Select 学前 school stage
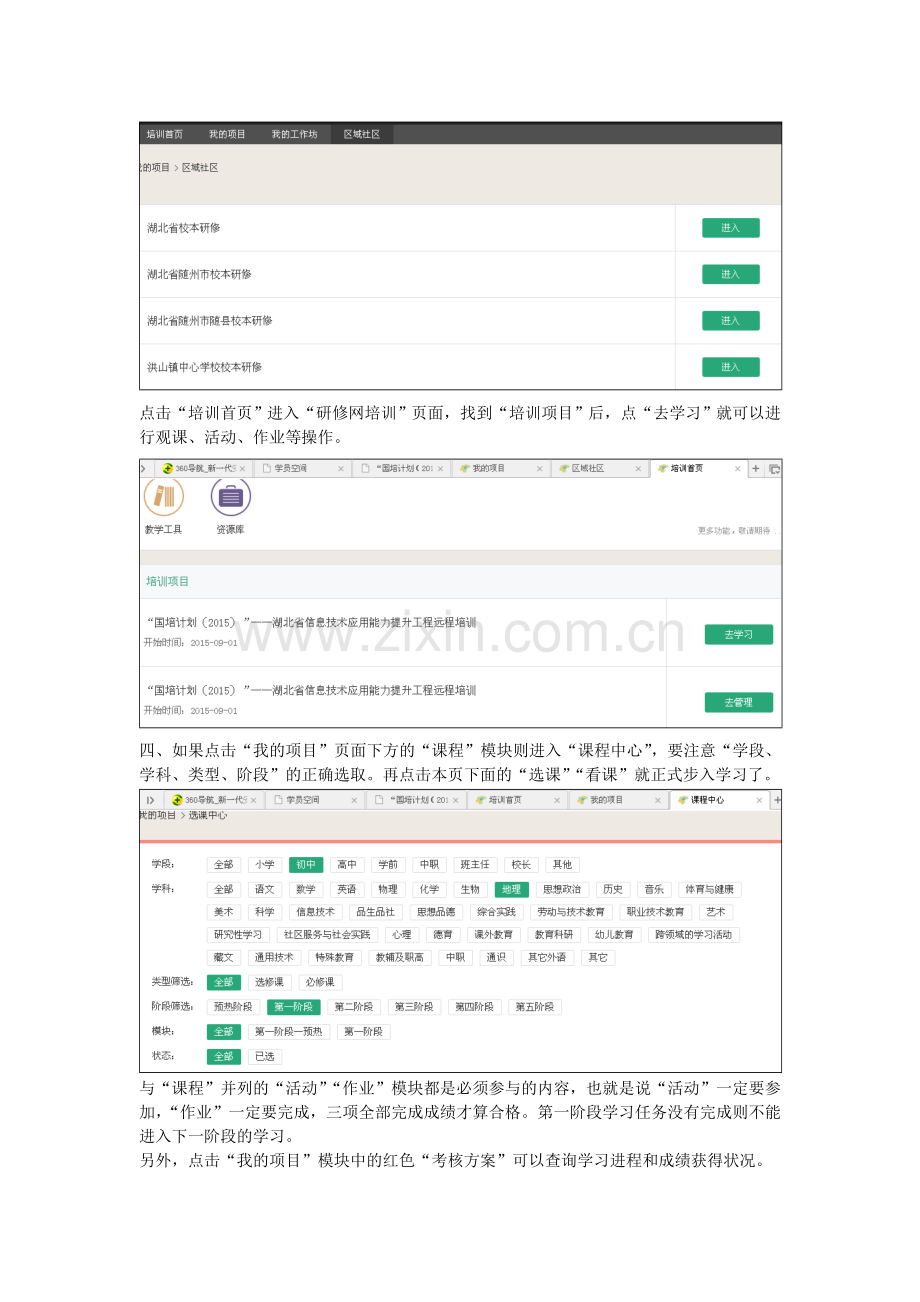The image size is (920, 1302). pyautogui.click(x=388, y=865)
